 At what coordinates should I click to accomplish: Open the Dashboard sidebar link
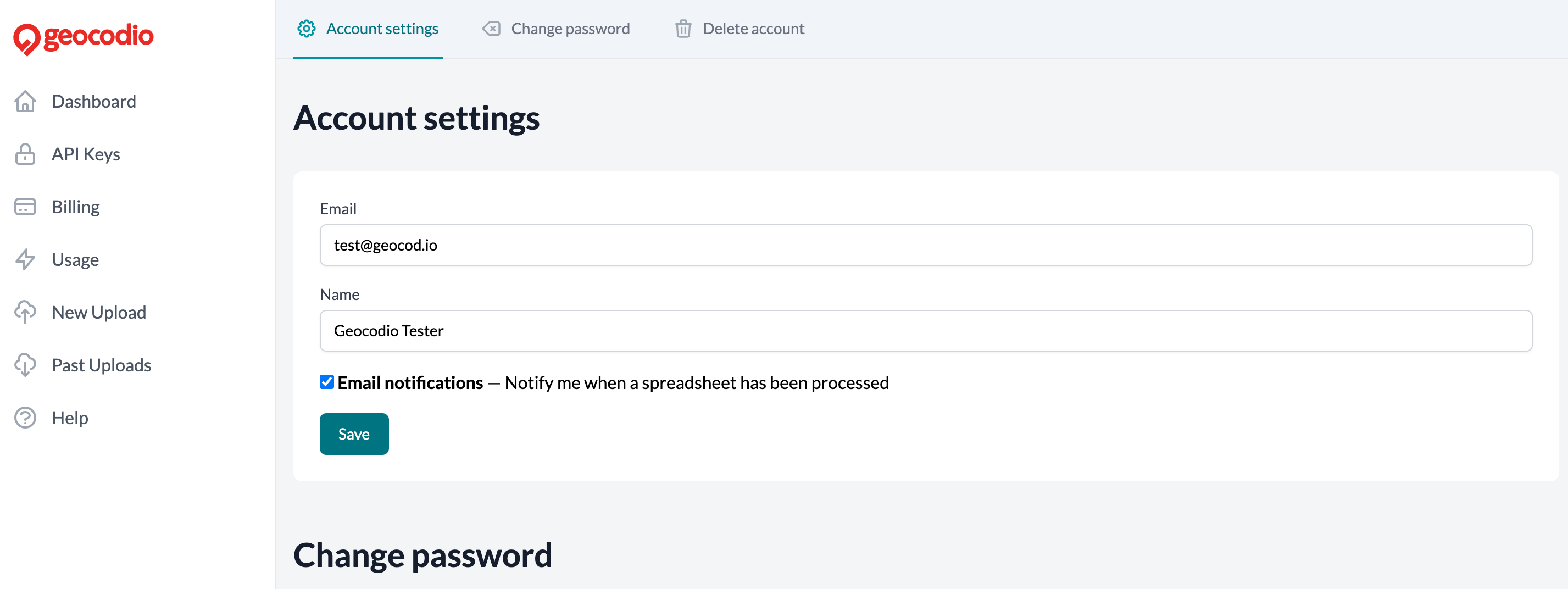94,101
